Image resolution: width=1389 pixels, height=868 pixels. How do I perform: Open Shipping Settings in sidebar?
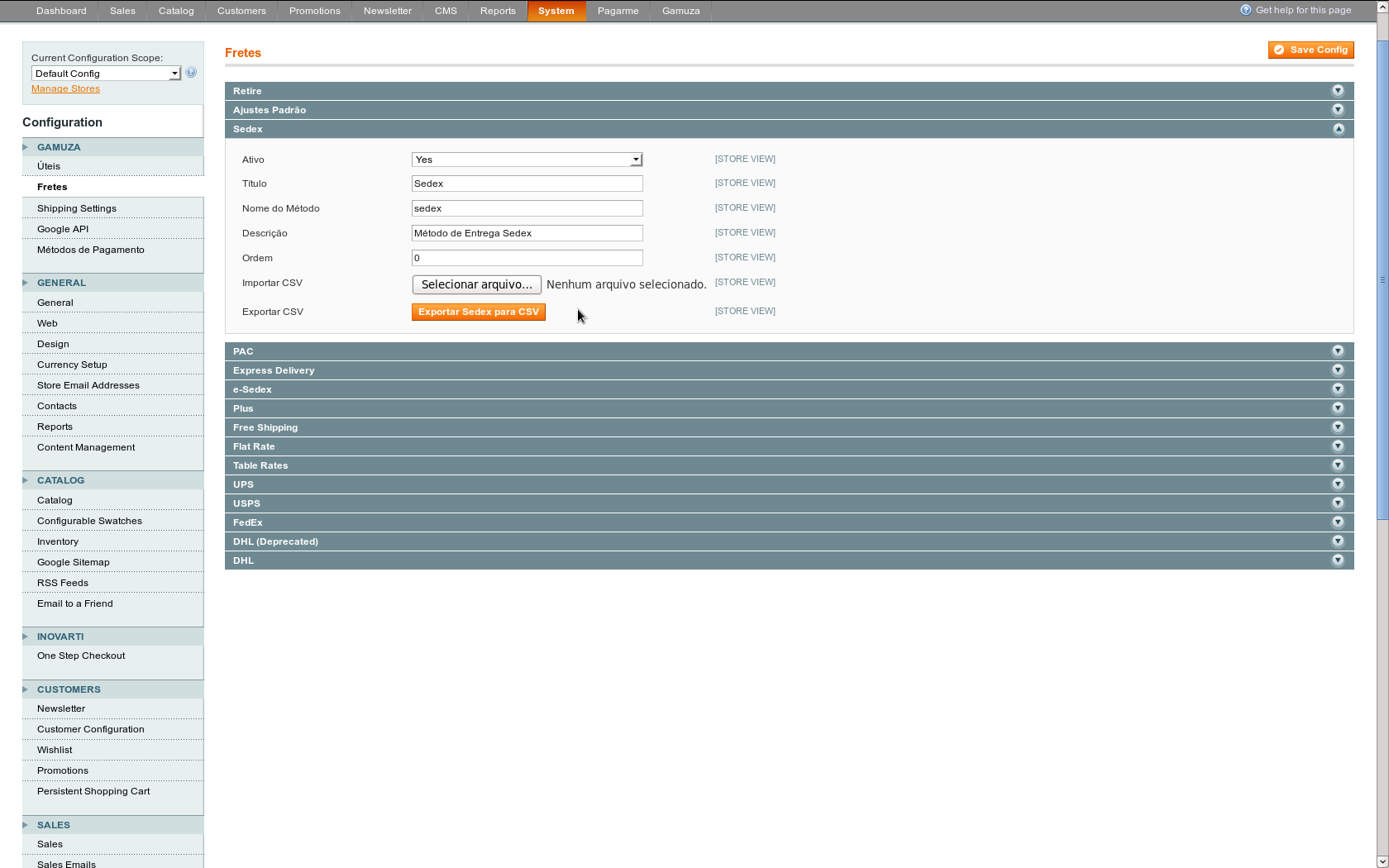[112, 208]
